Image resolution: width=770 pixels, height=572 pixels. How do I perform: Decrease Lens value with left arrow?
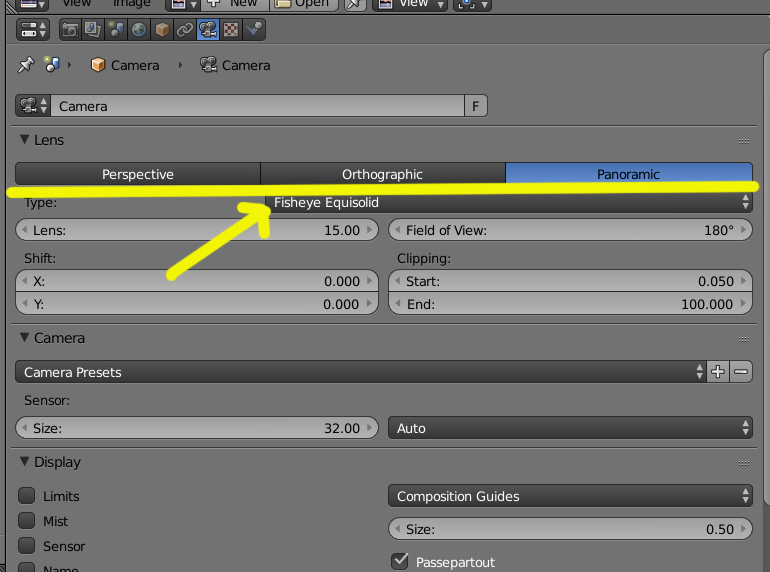point(24,230)
